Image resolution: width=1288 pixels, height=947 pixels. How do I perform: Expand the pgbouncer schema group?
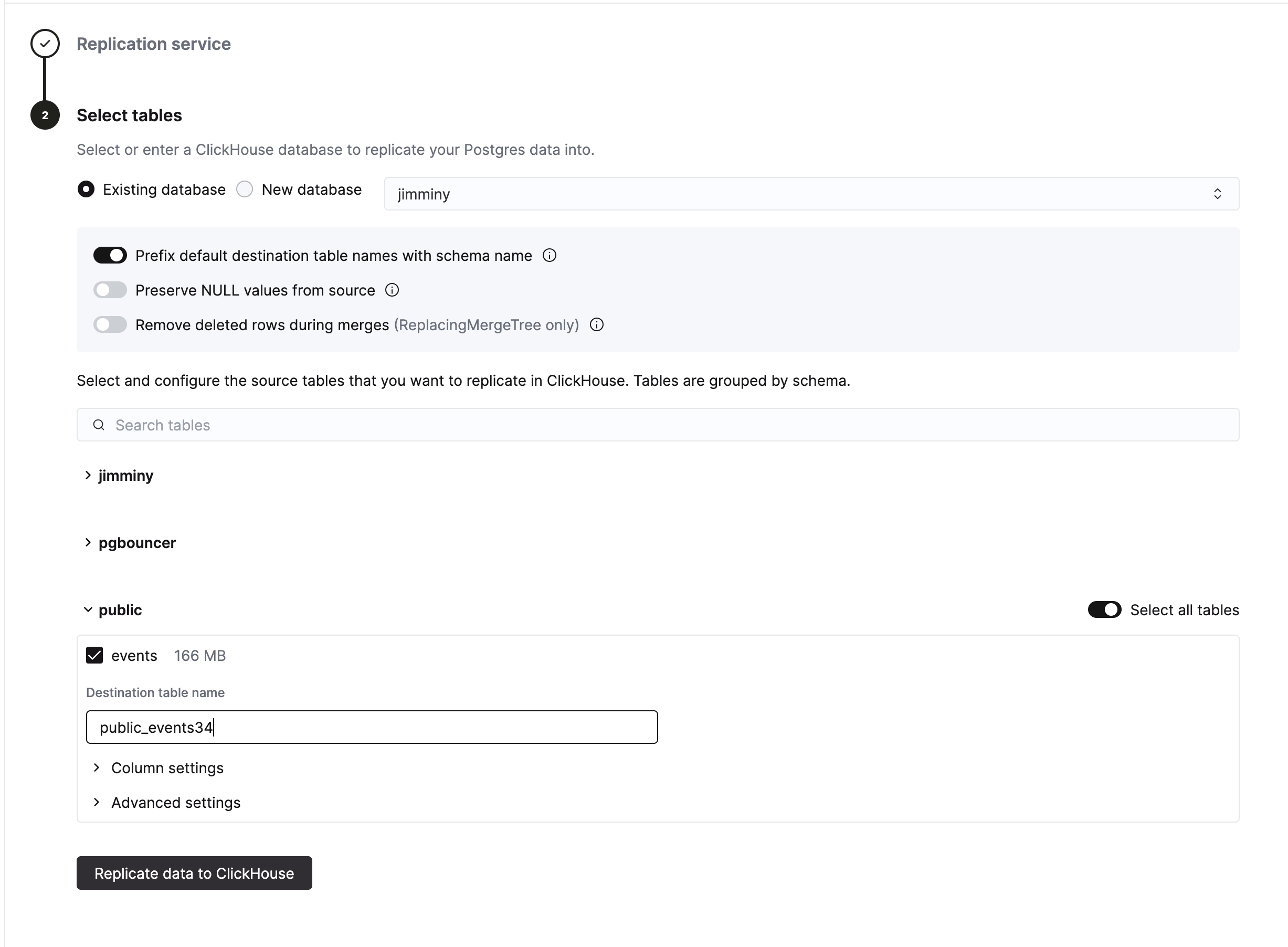coord(87,542)
